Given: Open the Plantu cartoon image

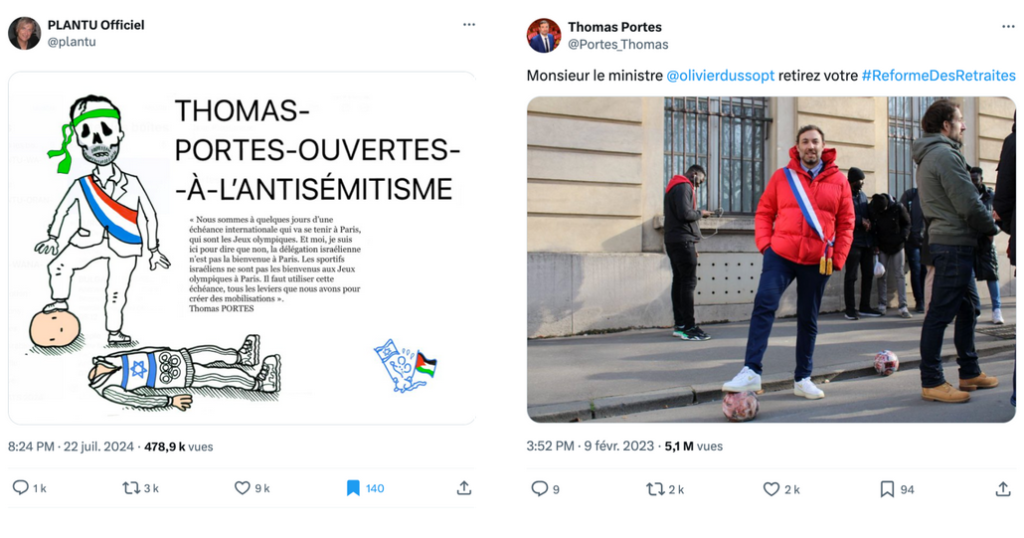Looking at the screenshot, I should [242, 248].
